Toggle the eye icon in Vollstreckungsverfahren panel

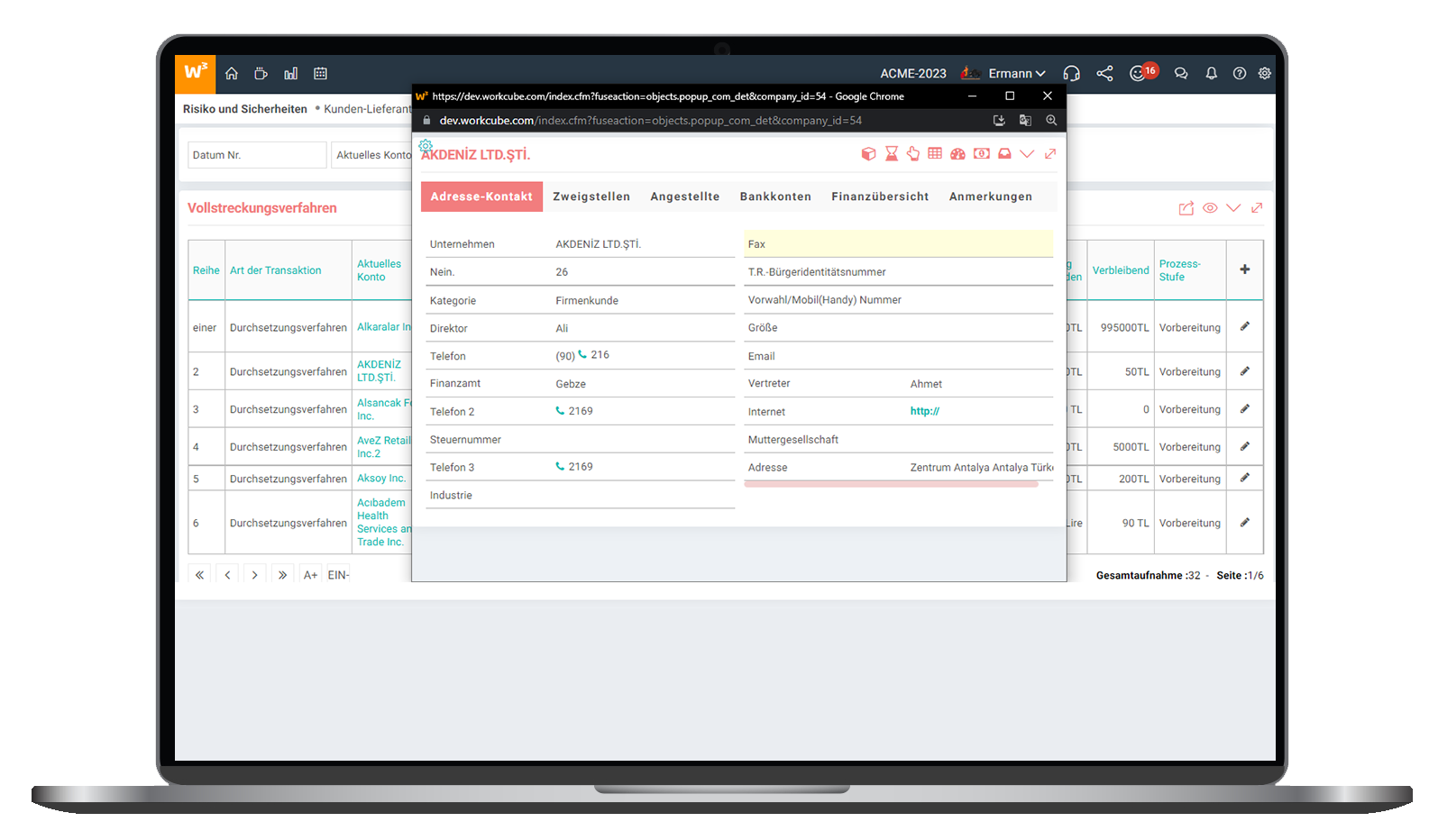[x=1210, y=208]
